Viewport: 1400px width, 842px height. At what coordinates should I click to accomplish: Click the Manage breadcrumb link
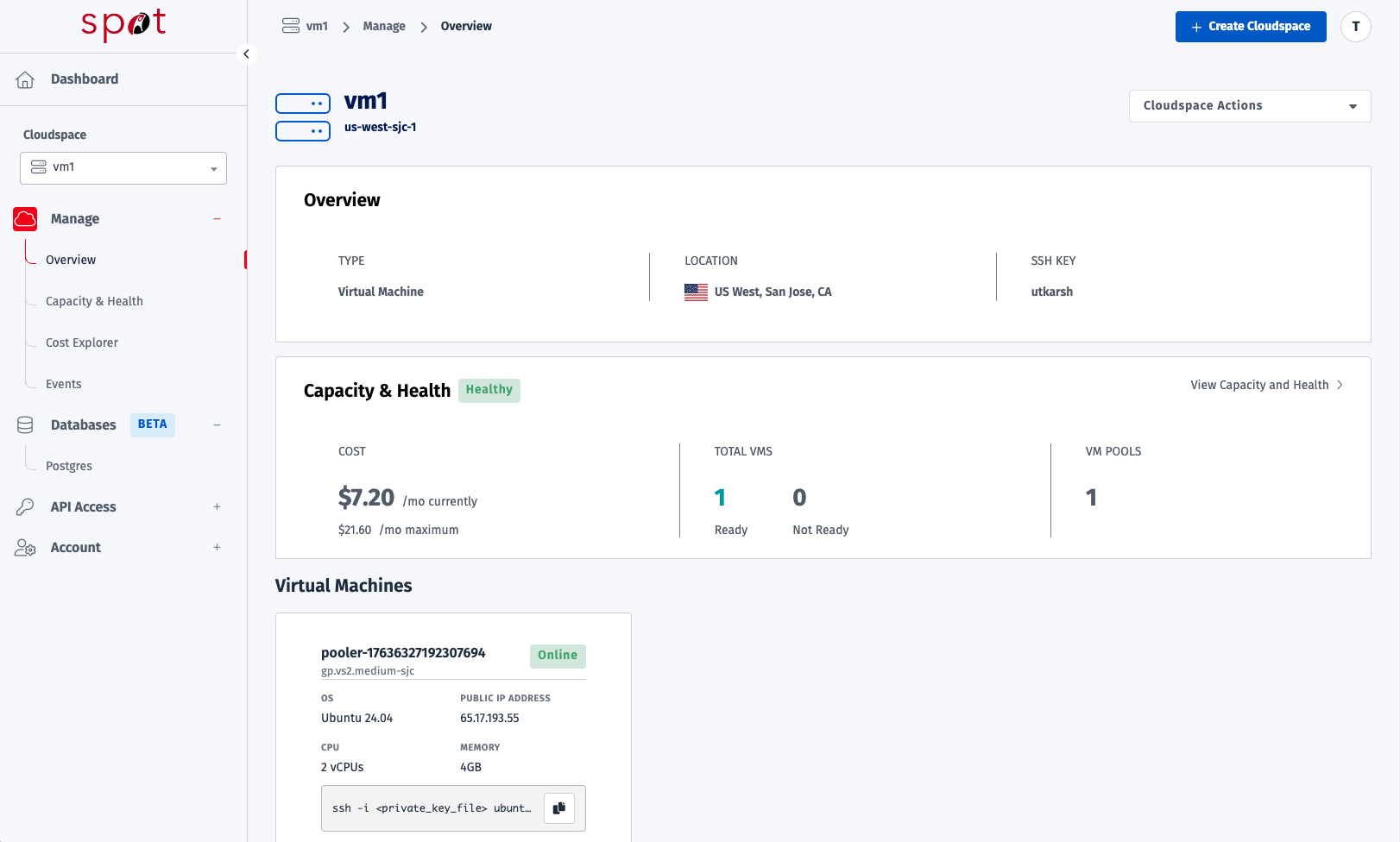(x=384, y=27)
